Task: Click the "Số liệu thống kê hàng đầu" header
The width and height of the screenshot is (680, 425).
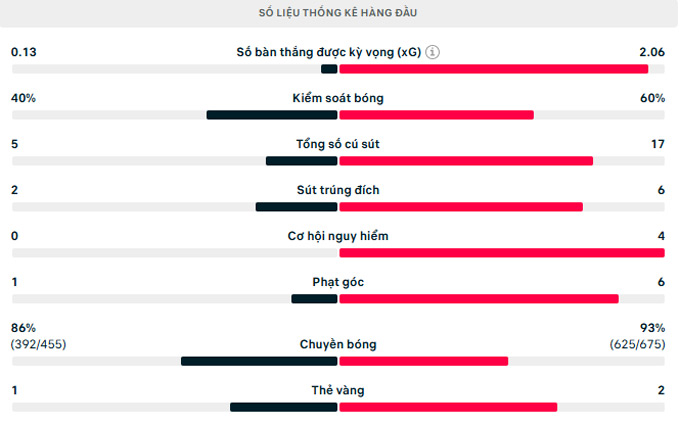Action: [338, 13]
